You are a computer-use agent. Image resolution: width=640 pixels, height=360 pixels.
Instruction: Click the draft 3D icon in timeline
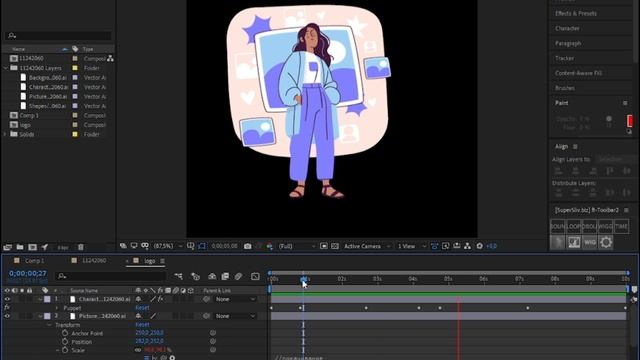tap(196, 276)
